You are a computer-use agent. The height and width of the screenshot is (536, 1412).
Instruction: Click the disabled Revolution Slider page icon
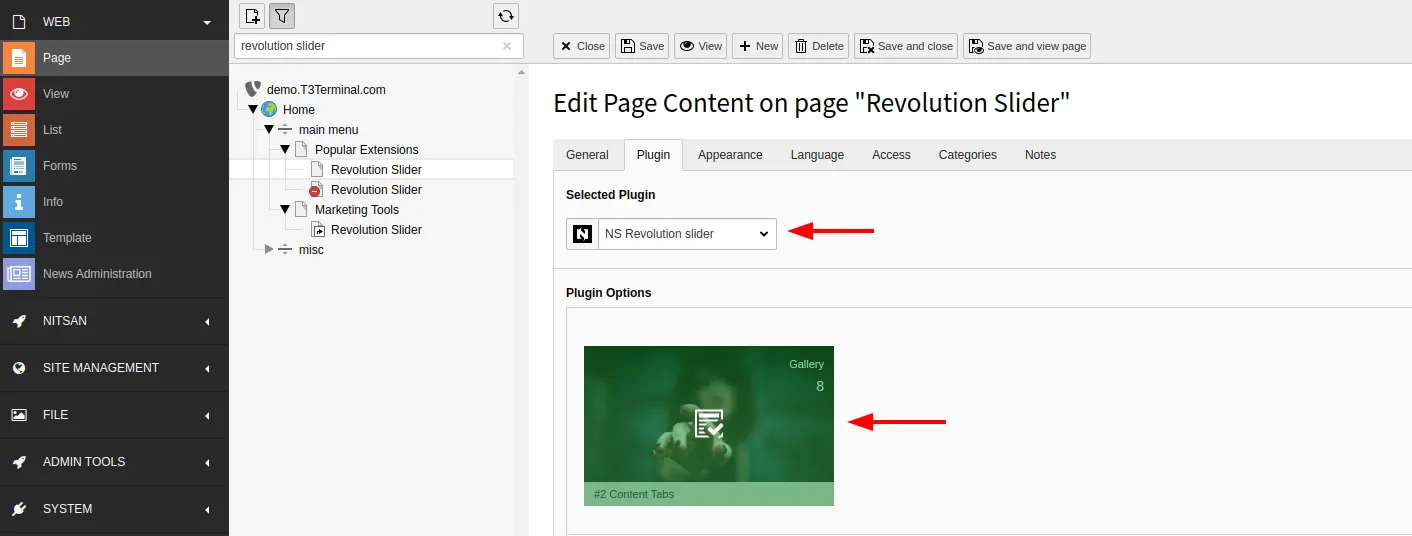point(316,189)
